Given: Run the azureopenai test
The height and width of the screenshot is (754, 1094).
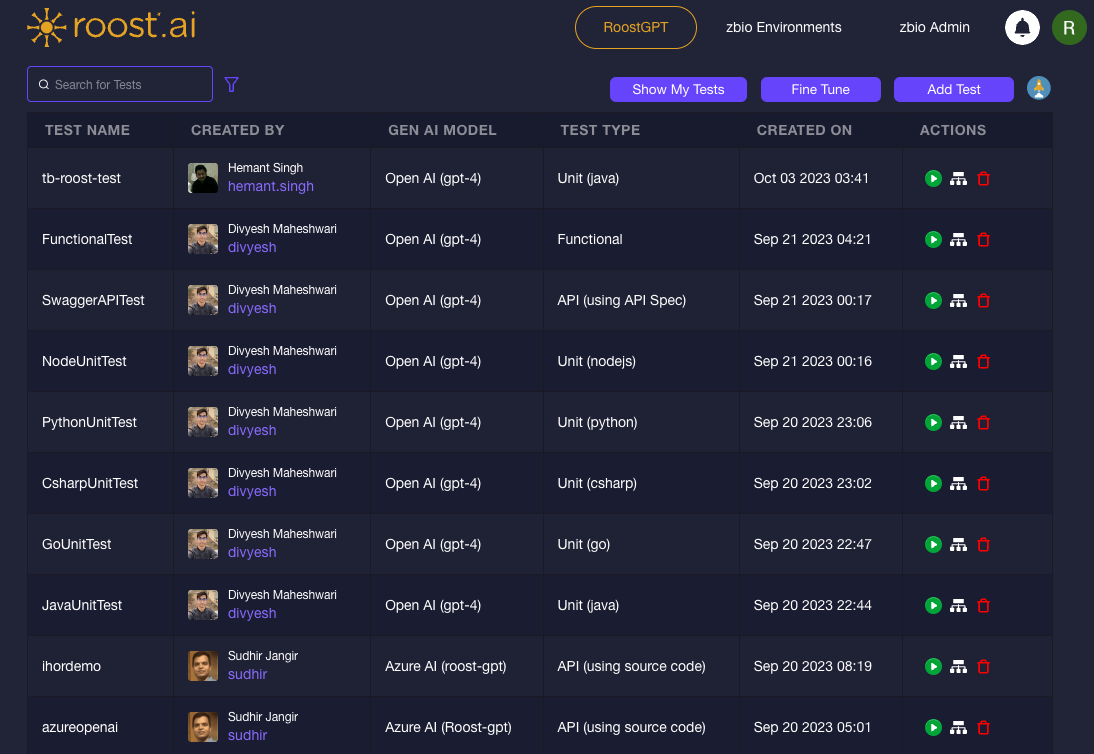Looking at the screenshot, I should [x=933, y=727].
